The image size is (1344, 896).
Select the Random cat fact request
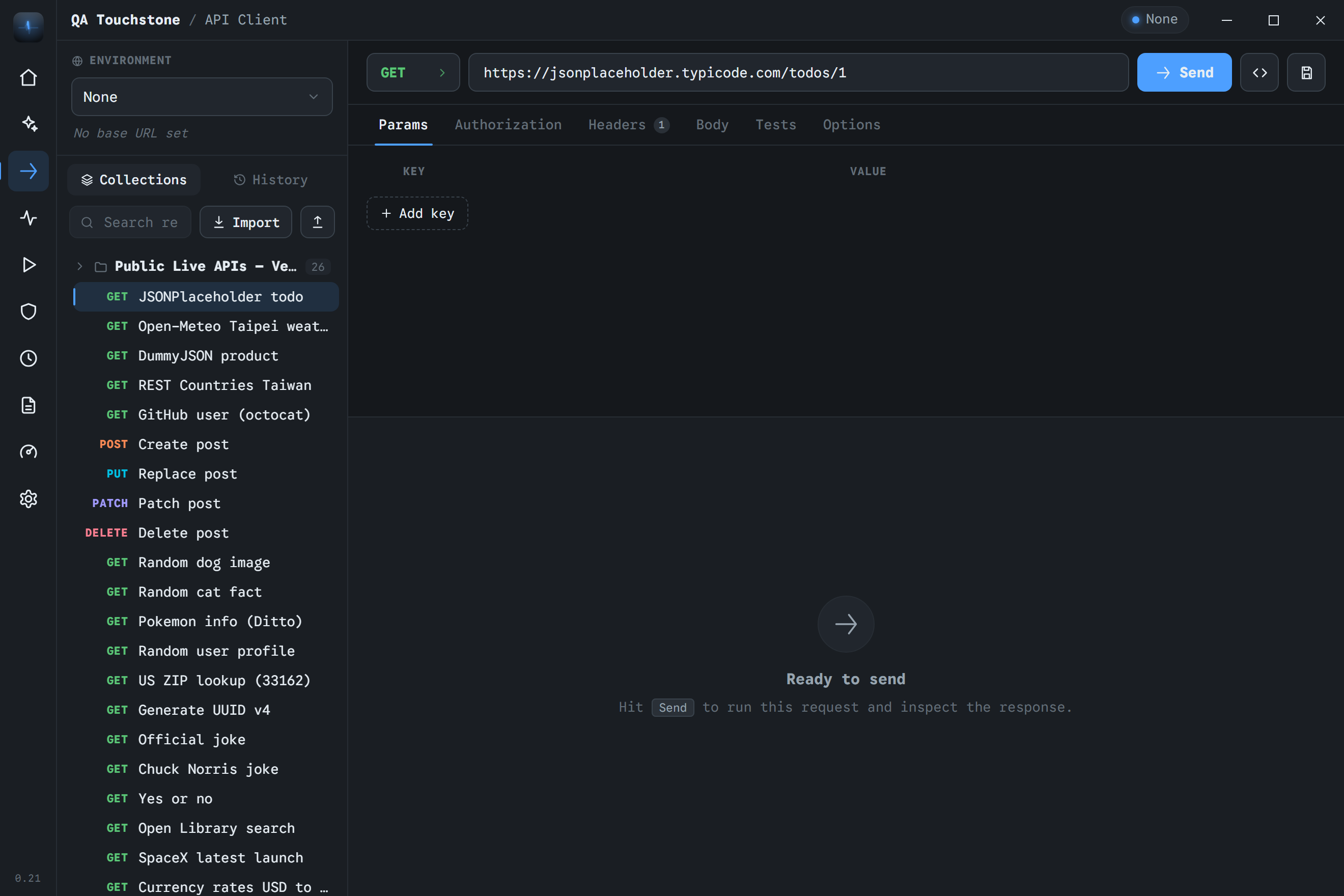pyautogui.click(x=206, y=592)
